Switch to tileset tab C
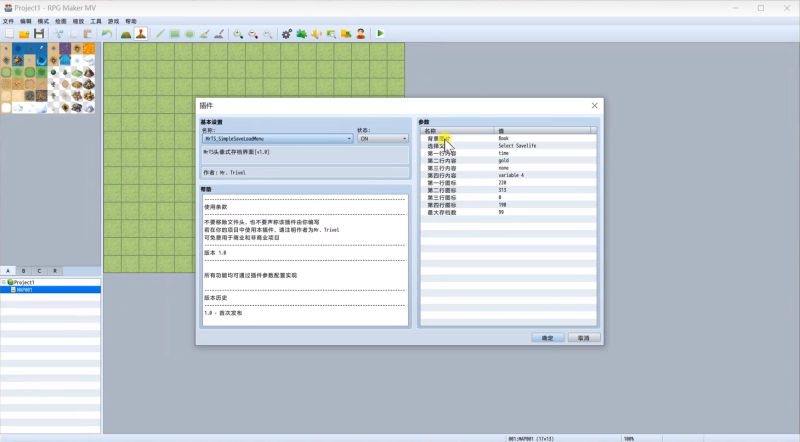The image size is (800, 442). pos(39,271)
